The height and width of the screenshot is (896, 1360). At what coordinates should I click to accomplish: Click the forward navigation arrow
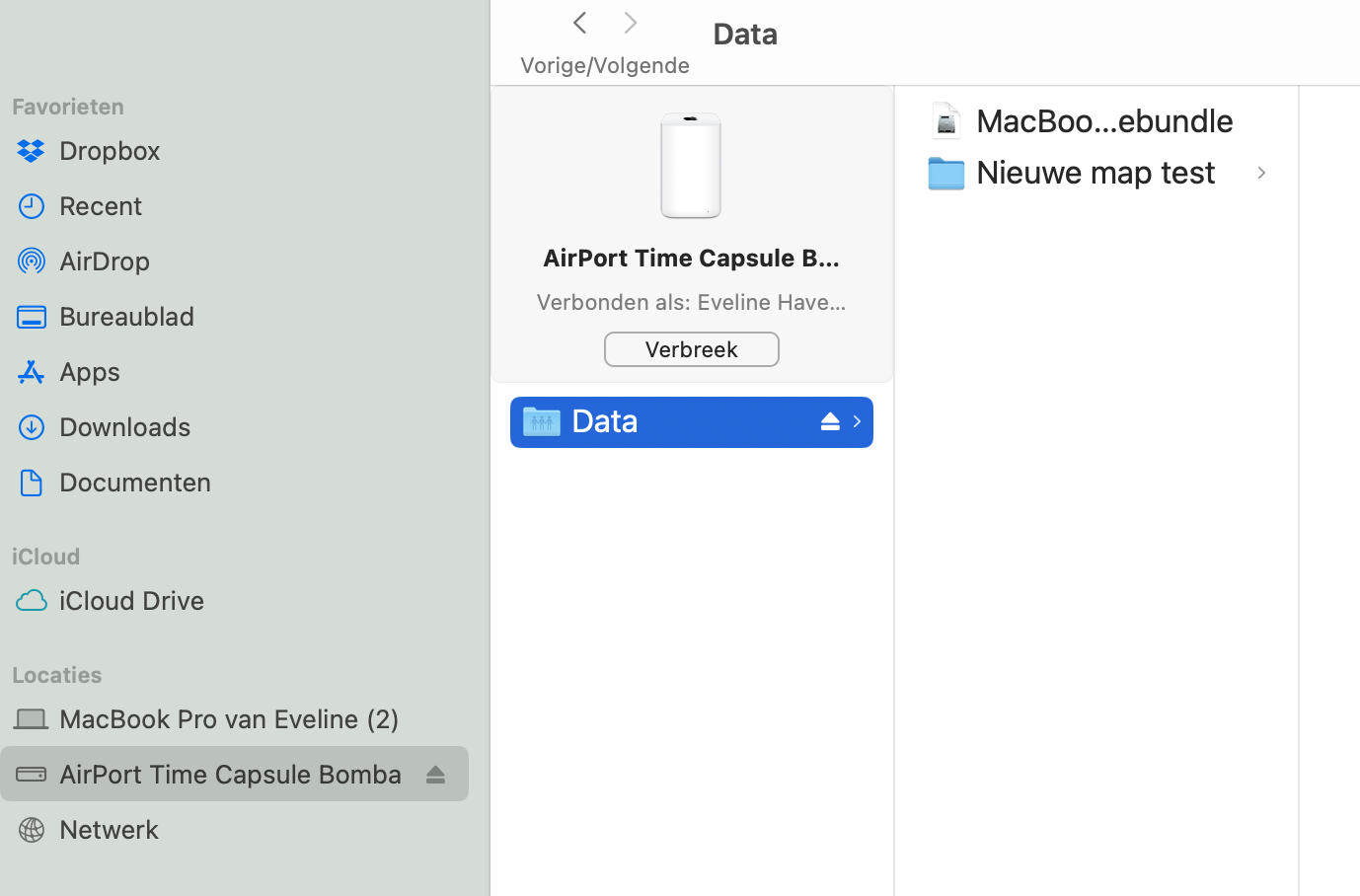[630, 22]
